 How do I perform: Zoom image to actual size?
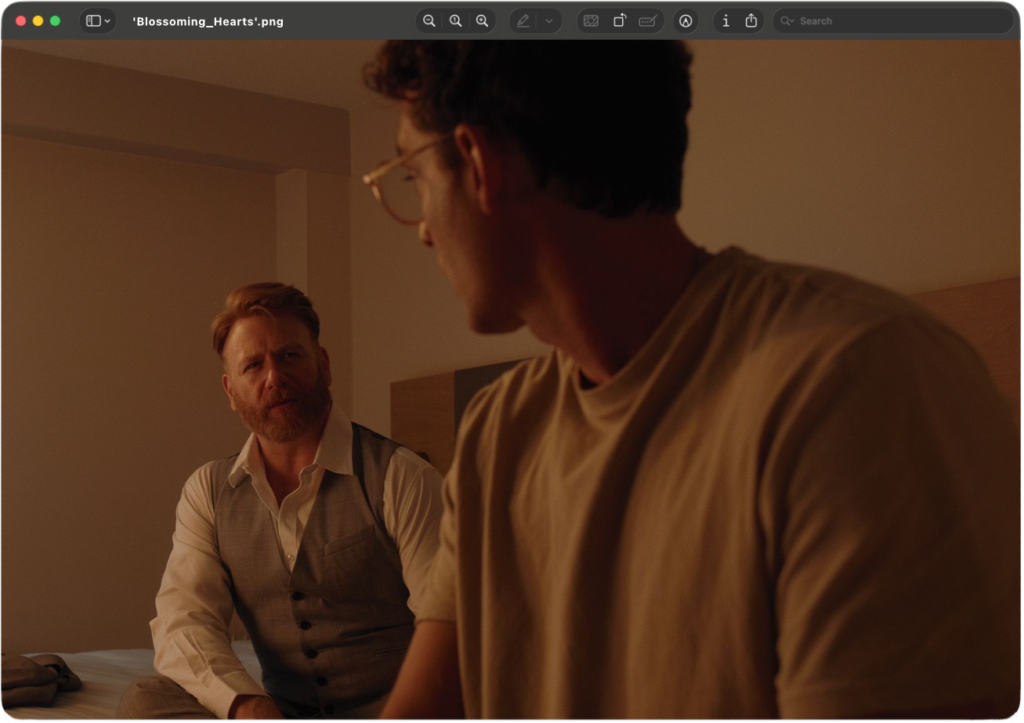click(455, 21)
